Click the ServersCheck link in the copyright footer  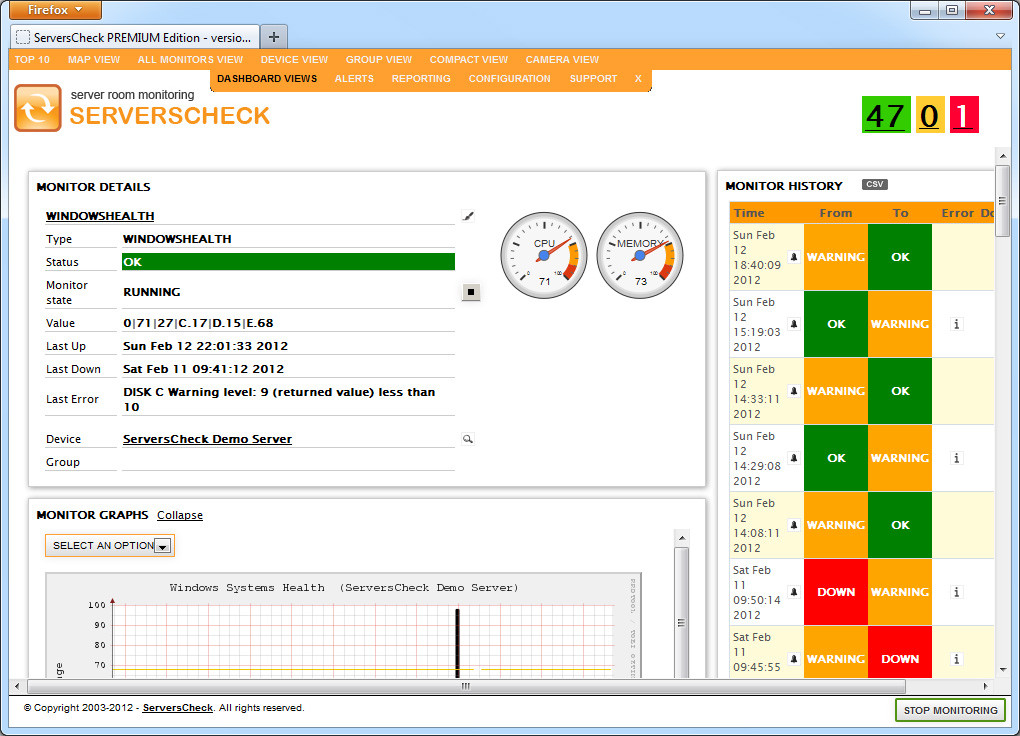(178, 708)
